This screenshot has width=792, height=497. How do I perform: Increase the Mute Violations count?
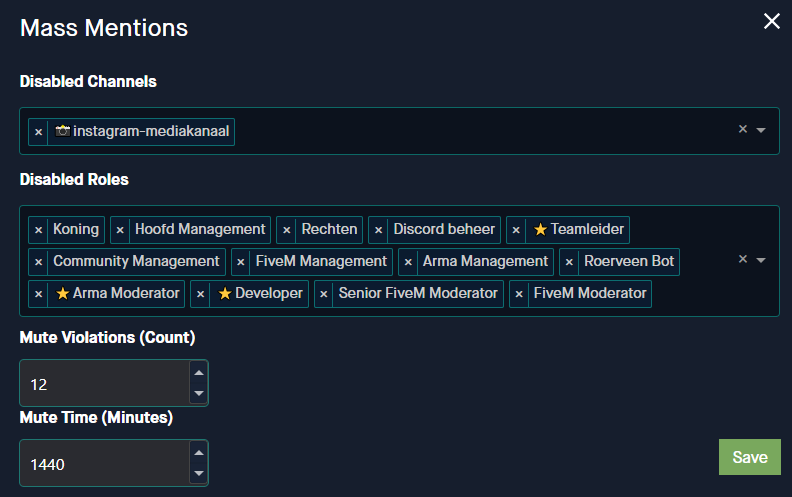pyautogui.click(x=198, y=373)
